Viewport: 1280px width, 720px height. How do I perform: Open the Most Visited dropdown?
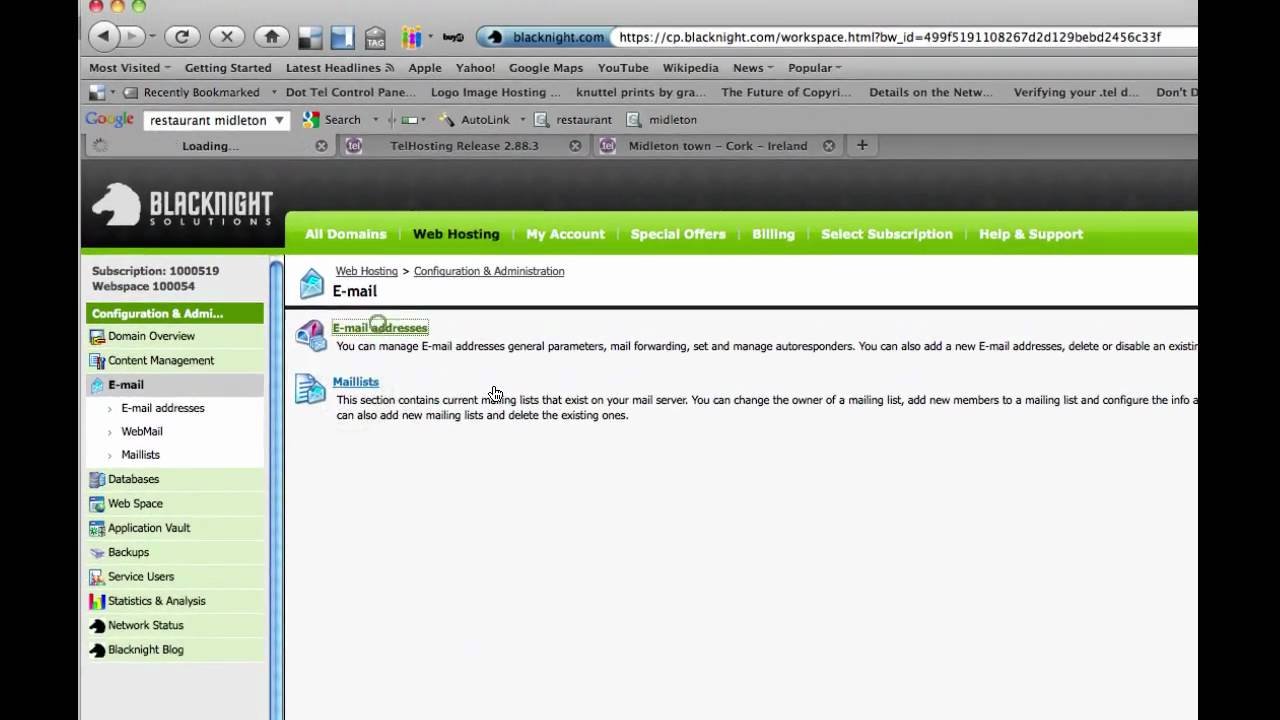point(128,67)
